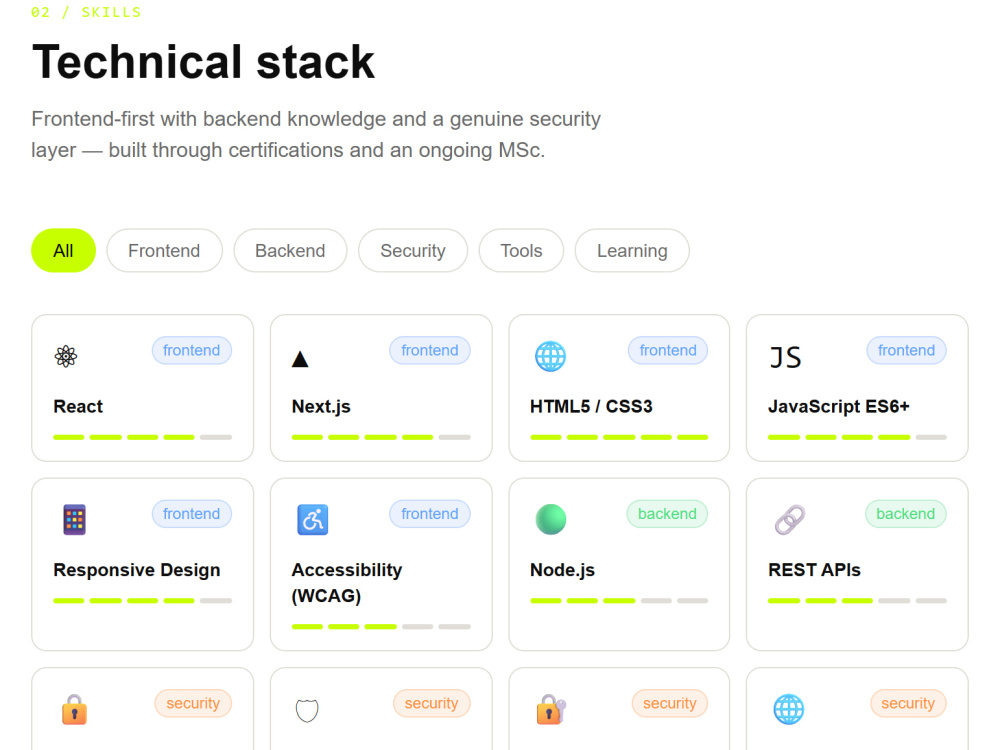
Task: Click the Next.js card title
Action: click(321, 406)
